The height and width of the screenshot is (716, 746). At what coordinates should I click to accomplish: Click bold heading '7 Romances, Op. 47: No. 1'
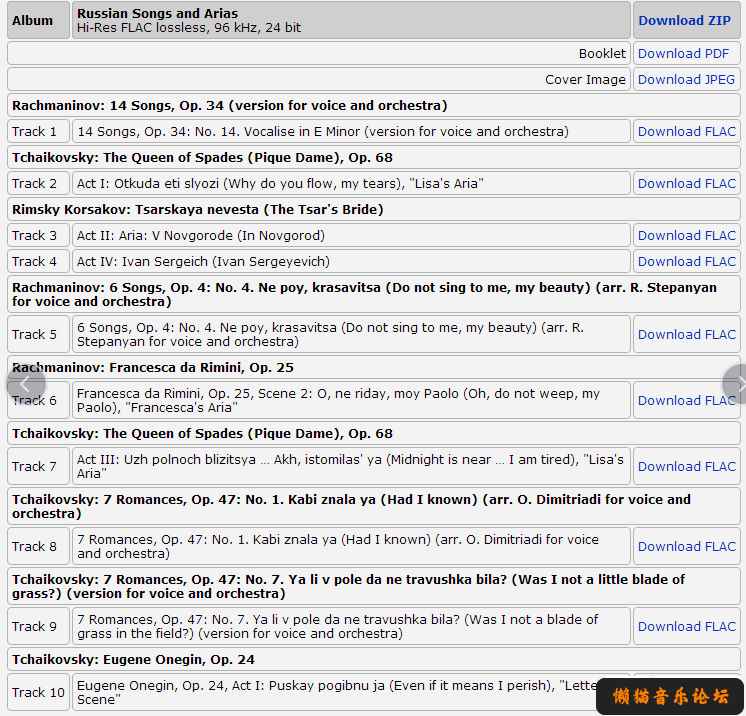pos(351,506)
